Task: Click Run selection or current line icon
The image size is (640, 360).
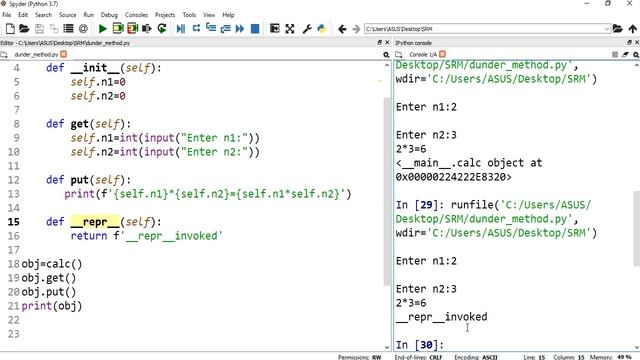Action: pos(147,29)
